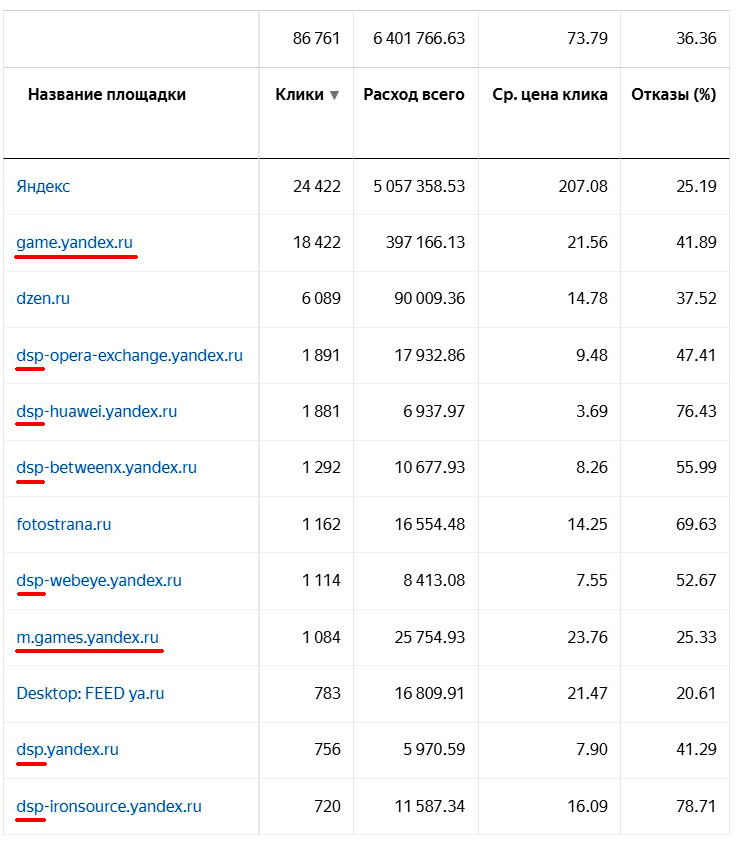This screenshot has width=739, height=842.
Task: Open the Яндекс site link
Action: 43,186
